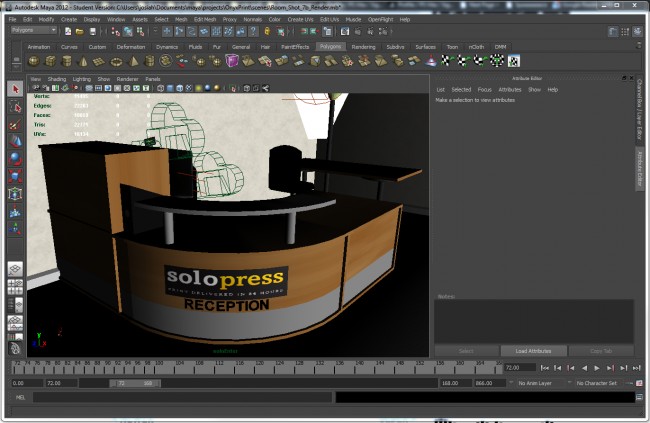The height and width of the screenshot is (423, 650).
Task: Toggle shadows with the gold sphere button
Action: pos(217,88)
